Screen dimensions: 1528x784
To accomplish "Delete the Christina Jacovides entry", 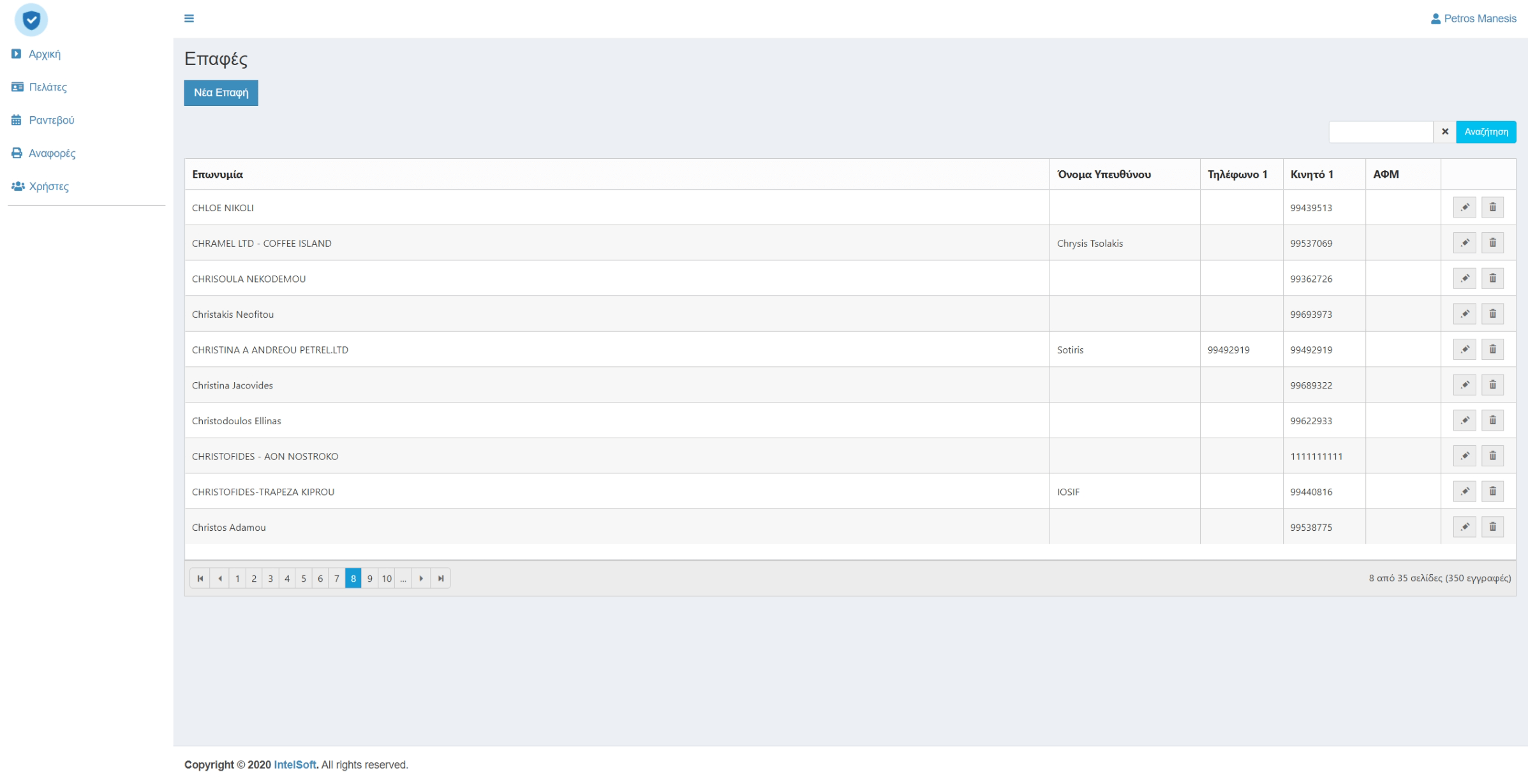I will pyautogui.click(x=1492, y=385).
